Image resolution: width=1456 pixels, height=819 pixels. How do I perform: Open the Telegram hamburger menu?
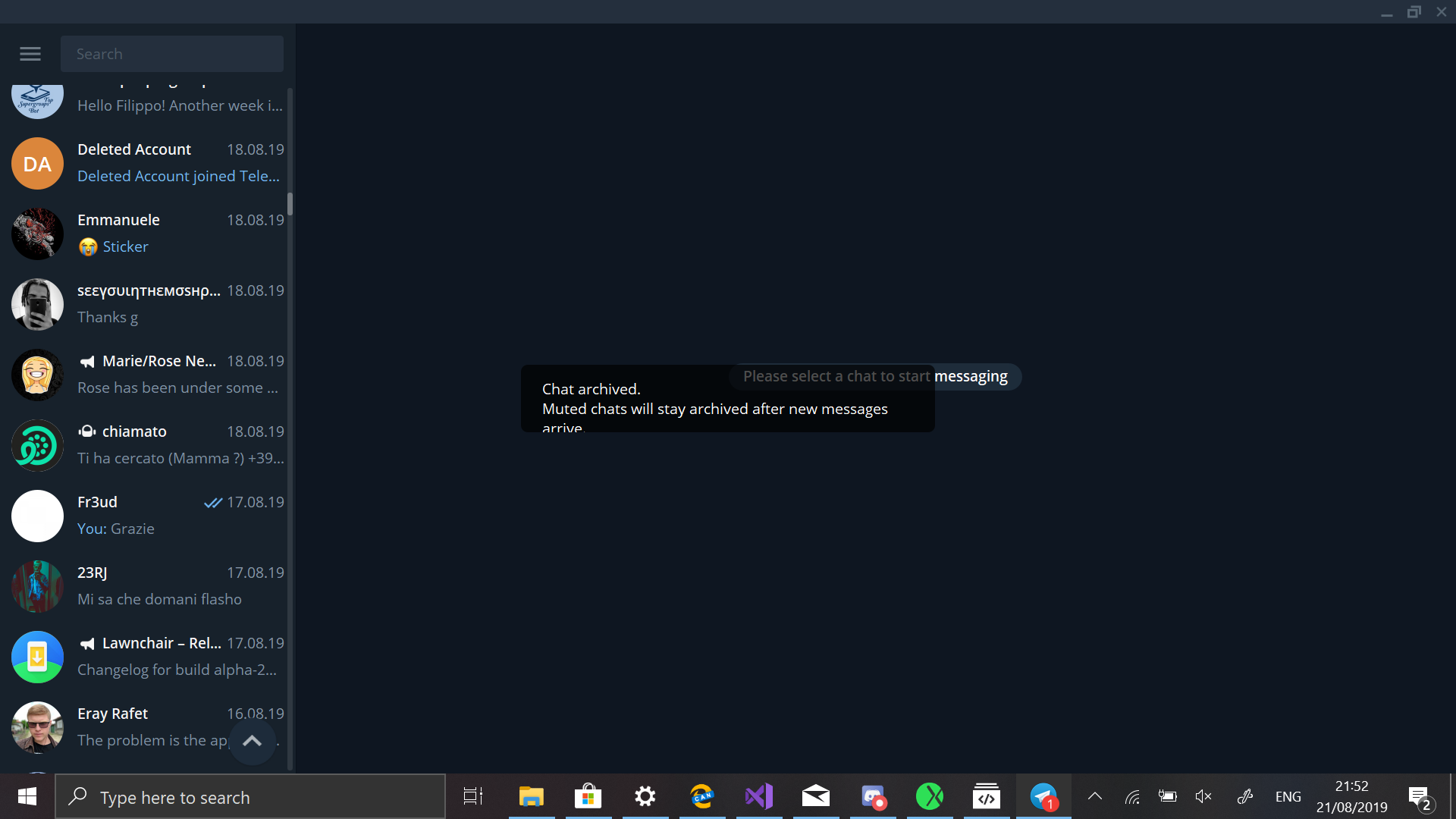(30, 53)
